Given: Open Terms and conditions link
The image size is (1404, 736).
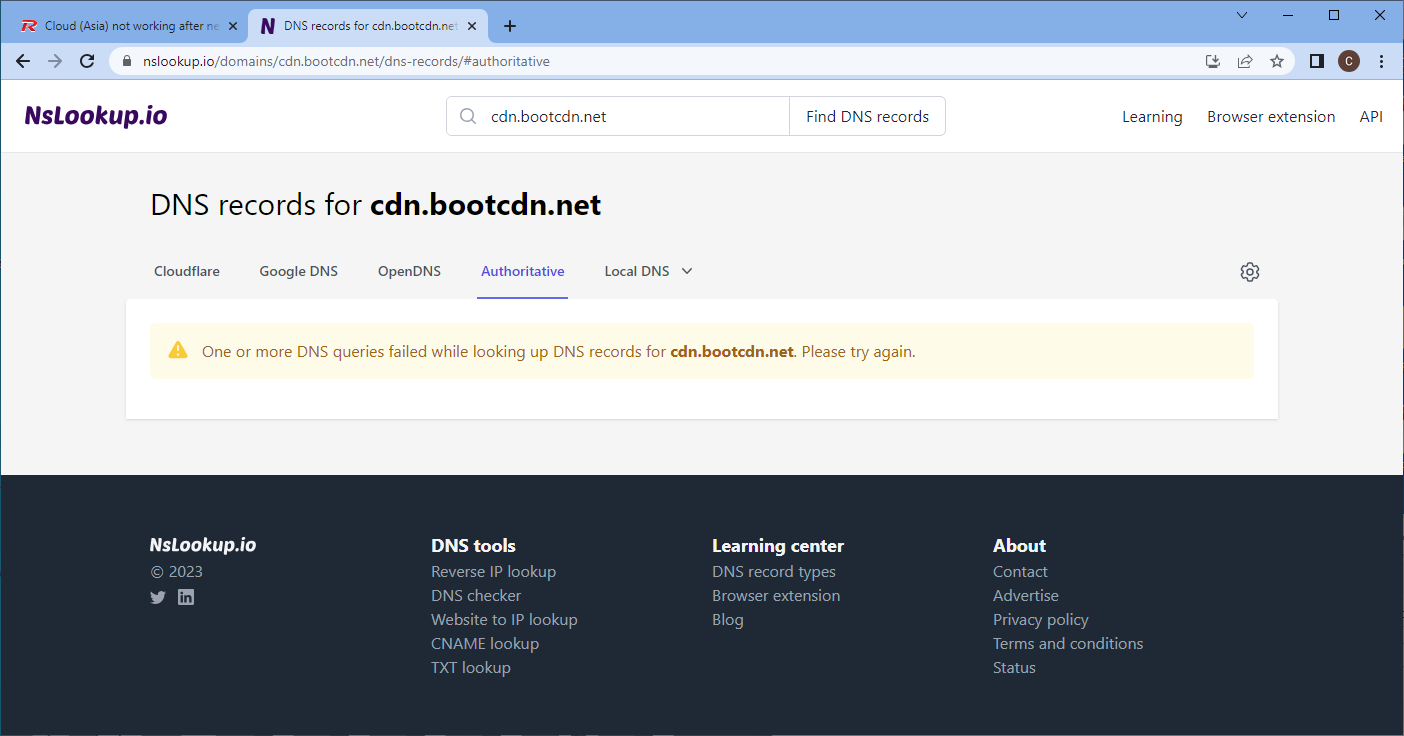Looking at the screenshot, I should click(x=1068, y=644).
